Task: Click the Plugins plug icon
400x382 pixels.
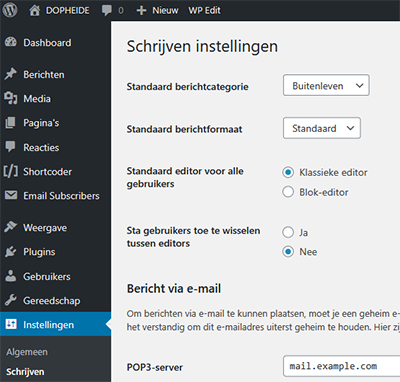Action: click(x=11, y=252)
